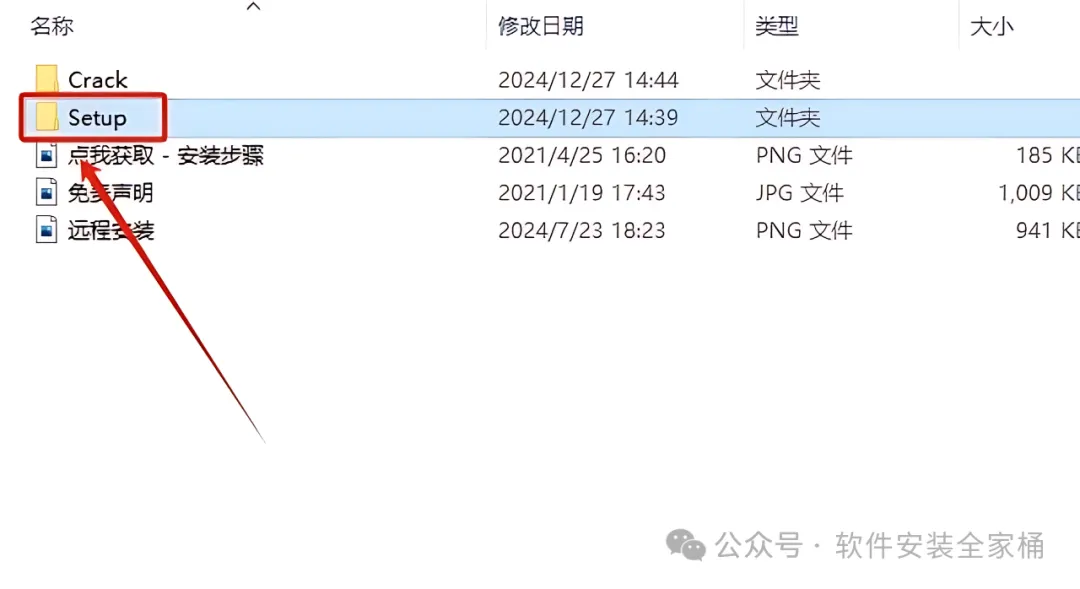Click the 远程安装 PNG file icon

(x=46, y=229)
